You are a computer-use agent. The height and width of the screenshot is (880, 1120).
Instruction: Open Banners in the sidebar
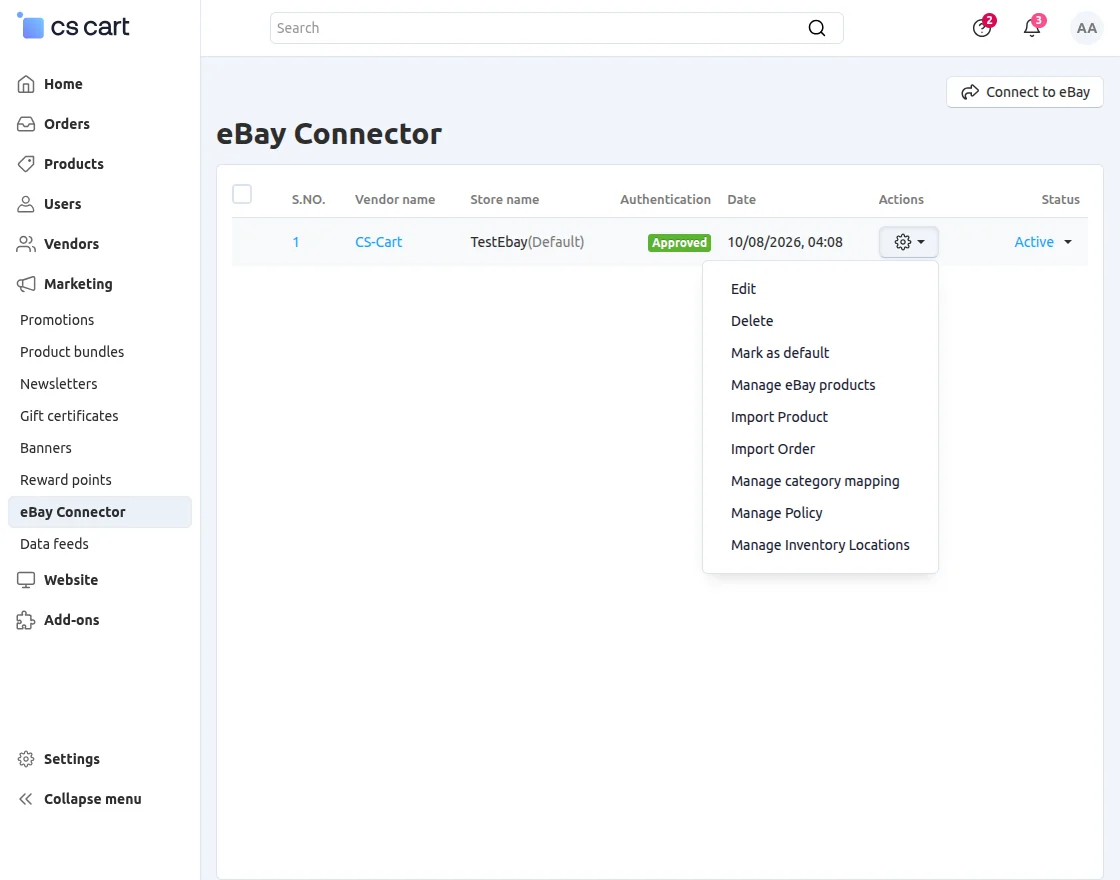point(46,449)
